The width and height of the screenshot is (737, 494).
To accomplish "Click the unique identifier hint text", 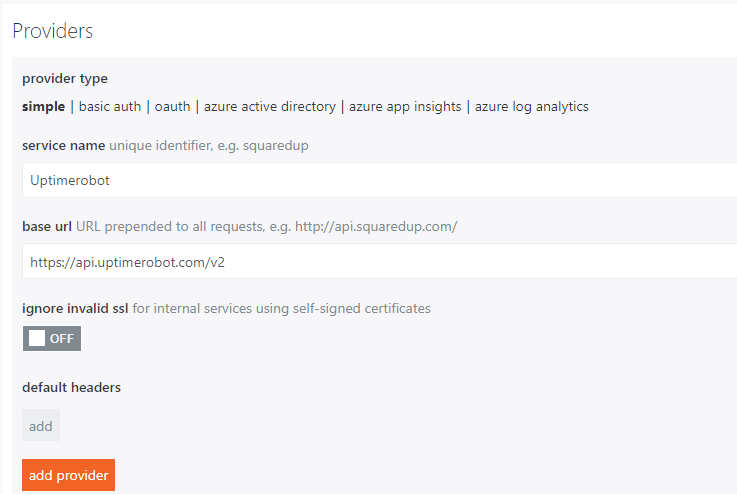I will (209, 146).
